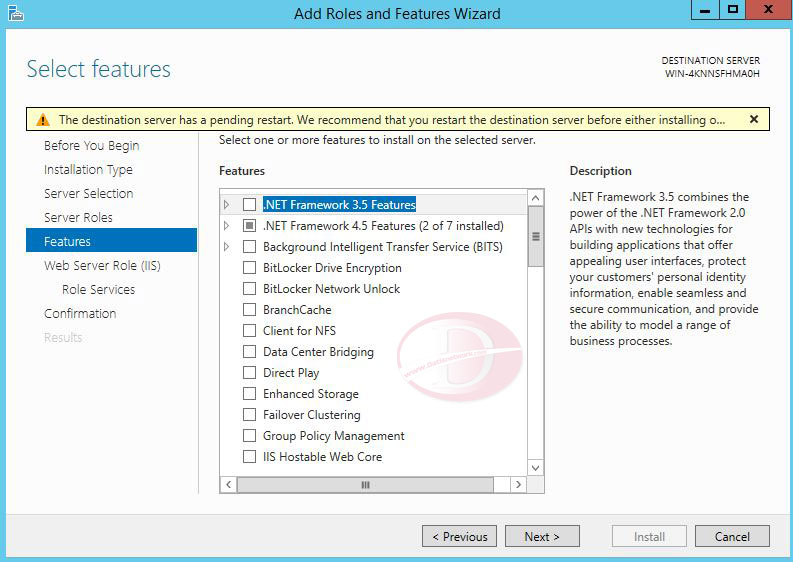Jump to the Confirmation step
Image resolution: width=793 pixels, height=562 pixels.
[x=80, y=314]
